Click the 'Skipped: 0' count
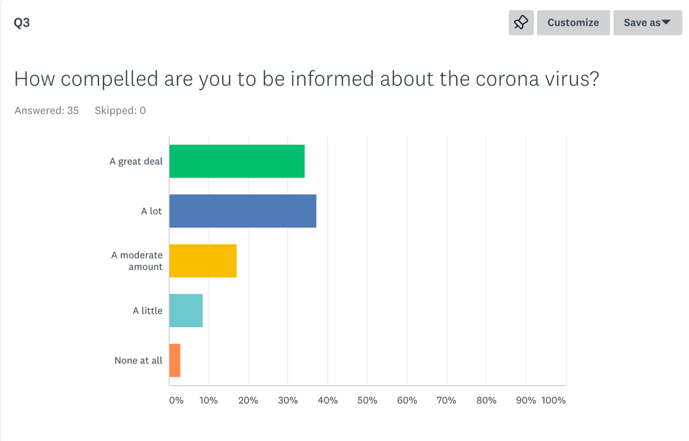Viewport: 689px width, 441px height. point(120,110)
